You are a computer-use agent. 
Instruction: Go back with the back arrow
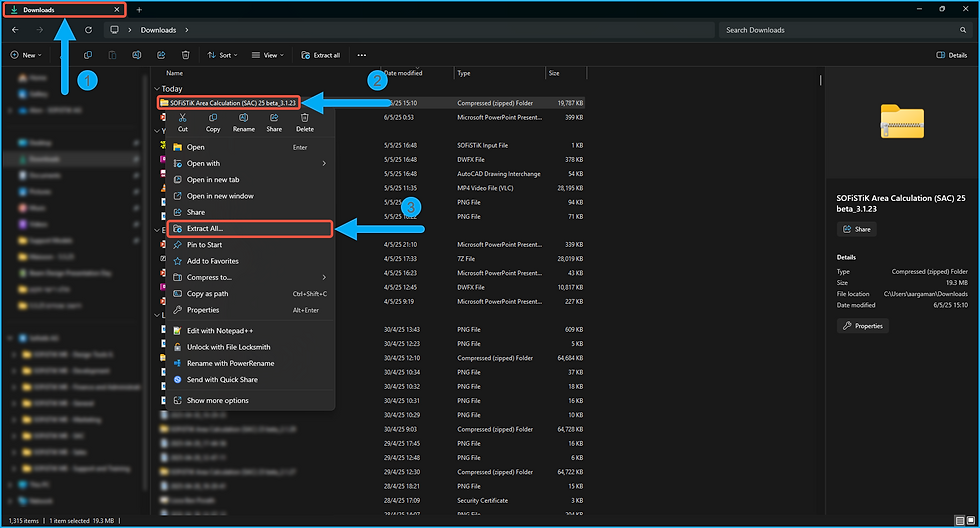pyautogui.click(x=15, y=30)
